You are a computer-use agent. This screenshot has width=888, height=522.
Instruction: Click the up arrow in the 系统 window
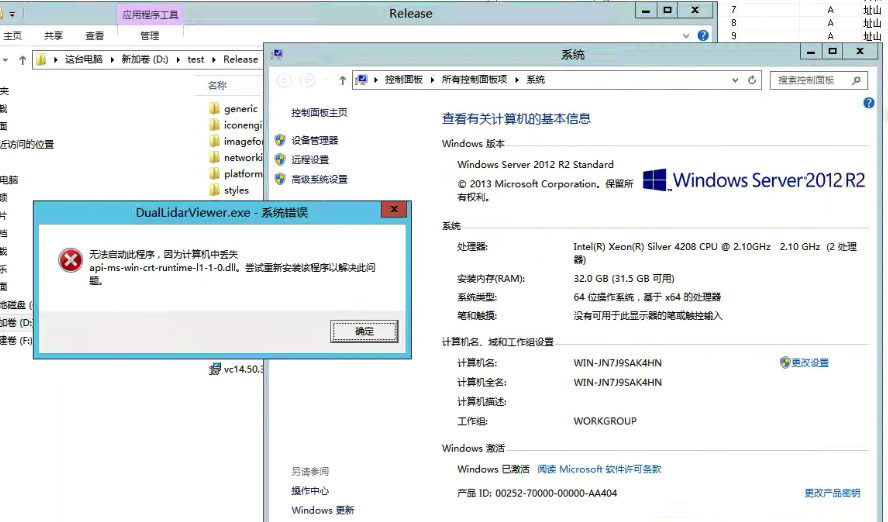click(x=342, y=80)
